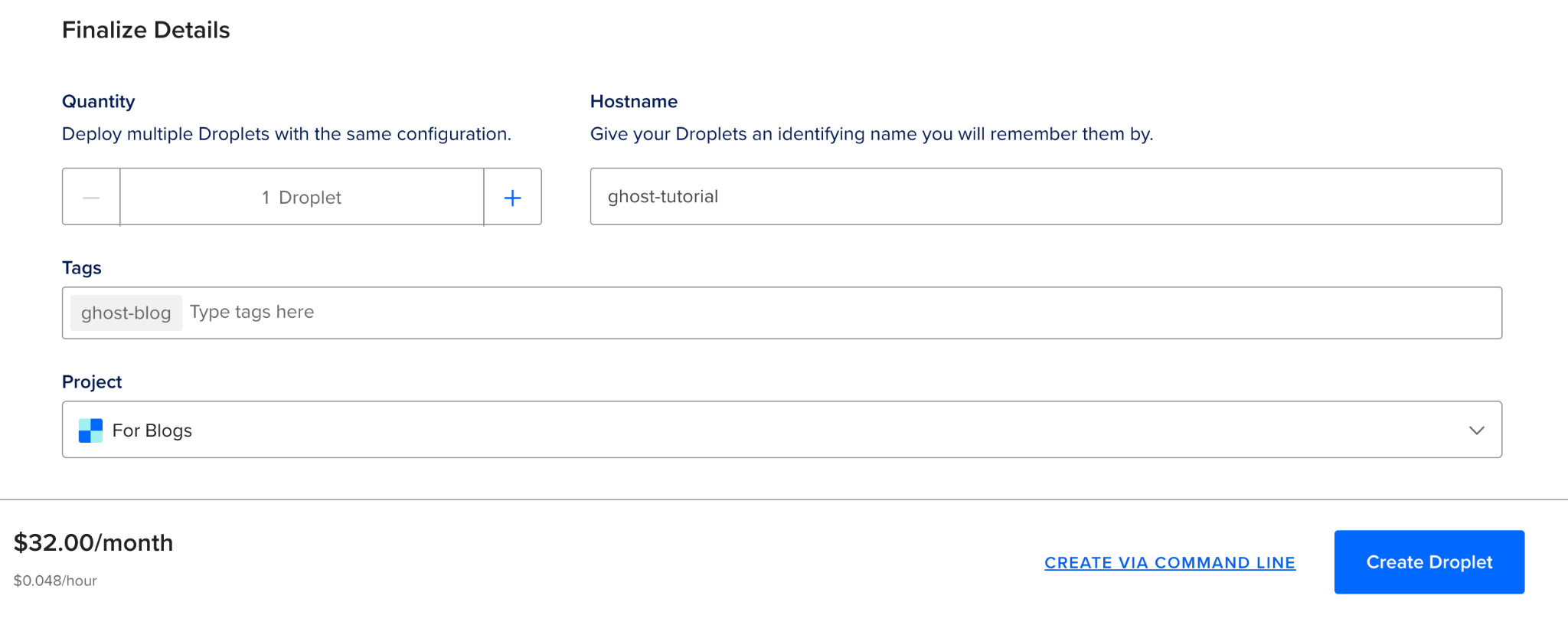
Task: Decrease Droplet quantity with the minus icon
Action: tap(91, 198)
